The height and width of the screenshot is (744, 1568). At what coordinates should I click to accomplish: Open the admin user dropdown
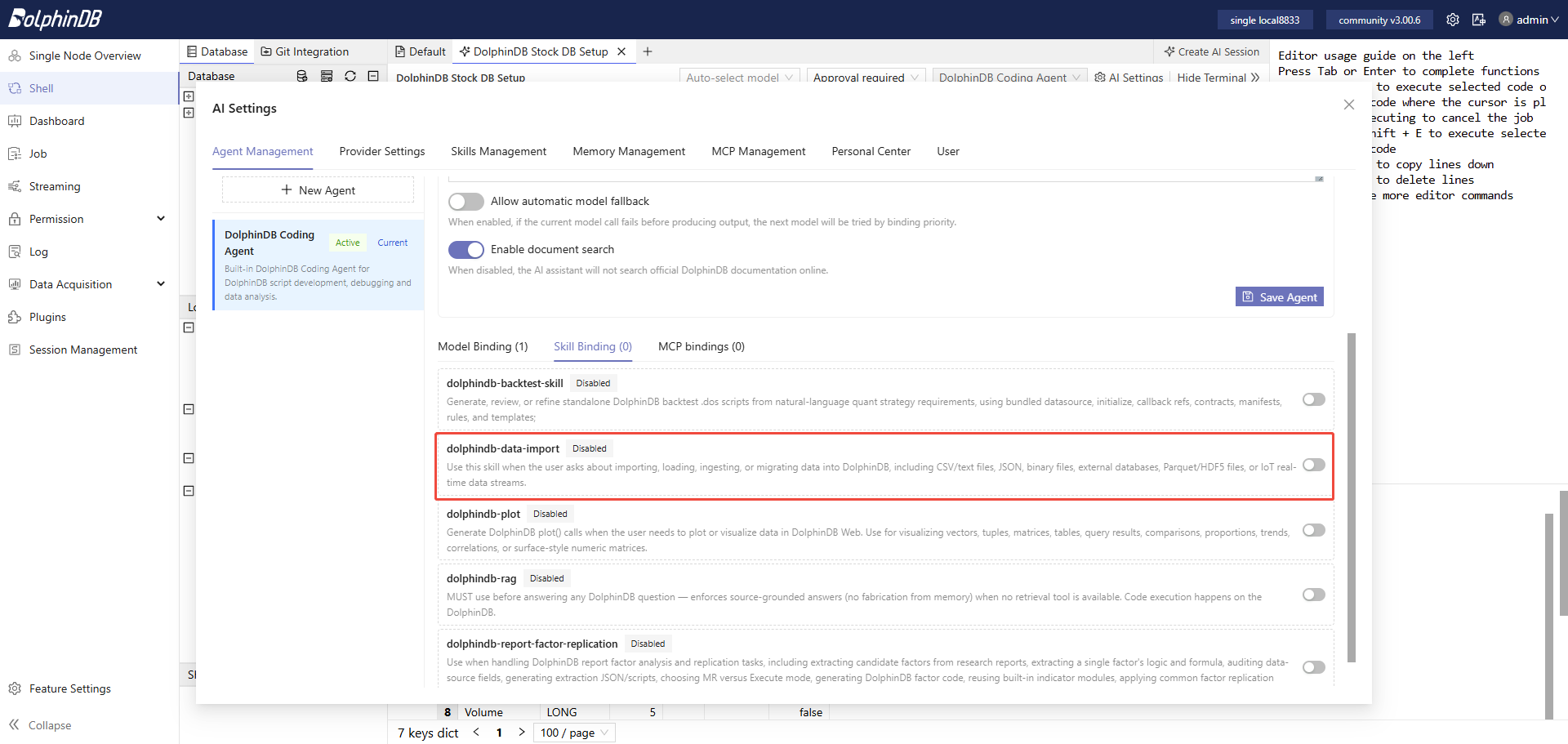1529,20
